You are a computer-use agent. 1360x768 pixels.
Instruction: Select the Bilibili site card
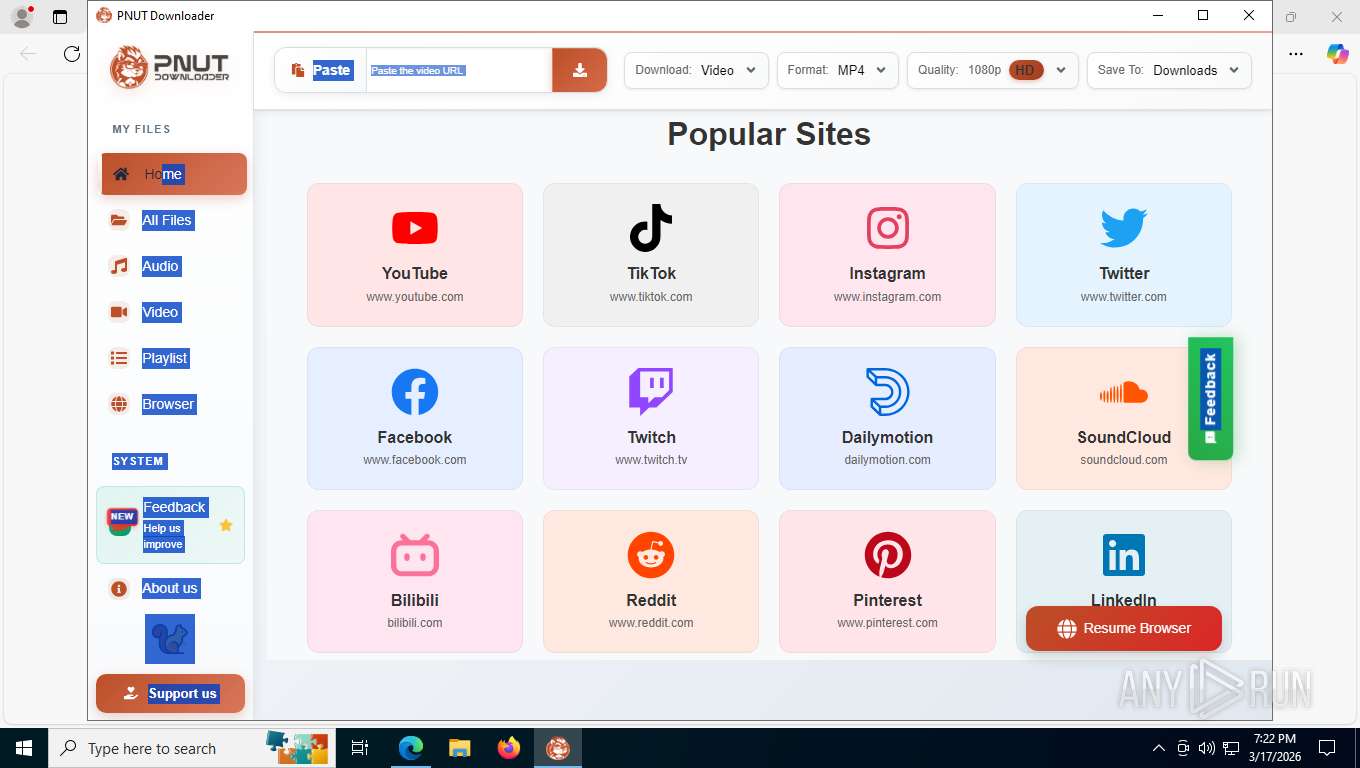[x=415, y=582]
